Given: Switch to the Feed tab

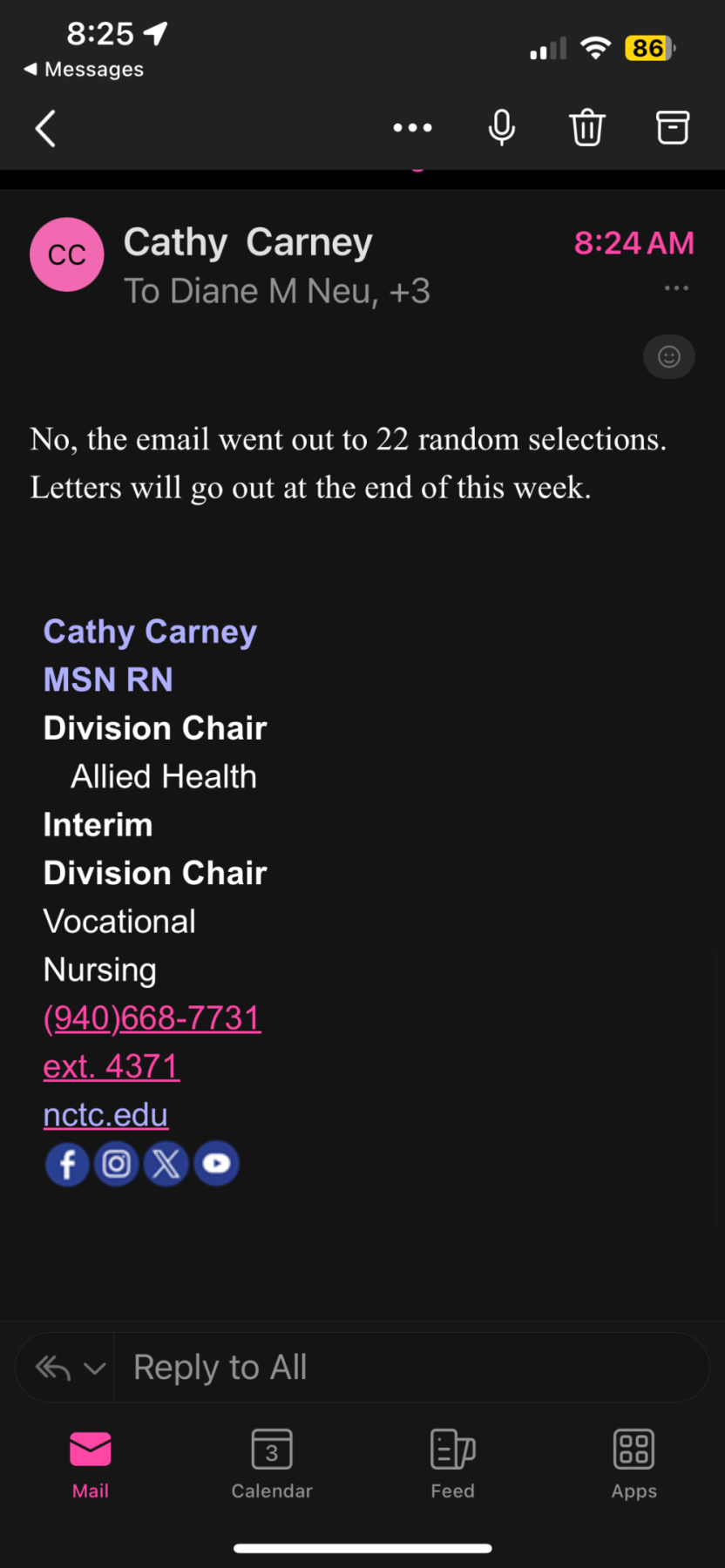Looking at the screenshot, I should (453, 1465).
